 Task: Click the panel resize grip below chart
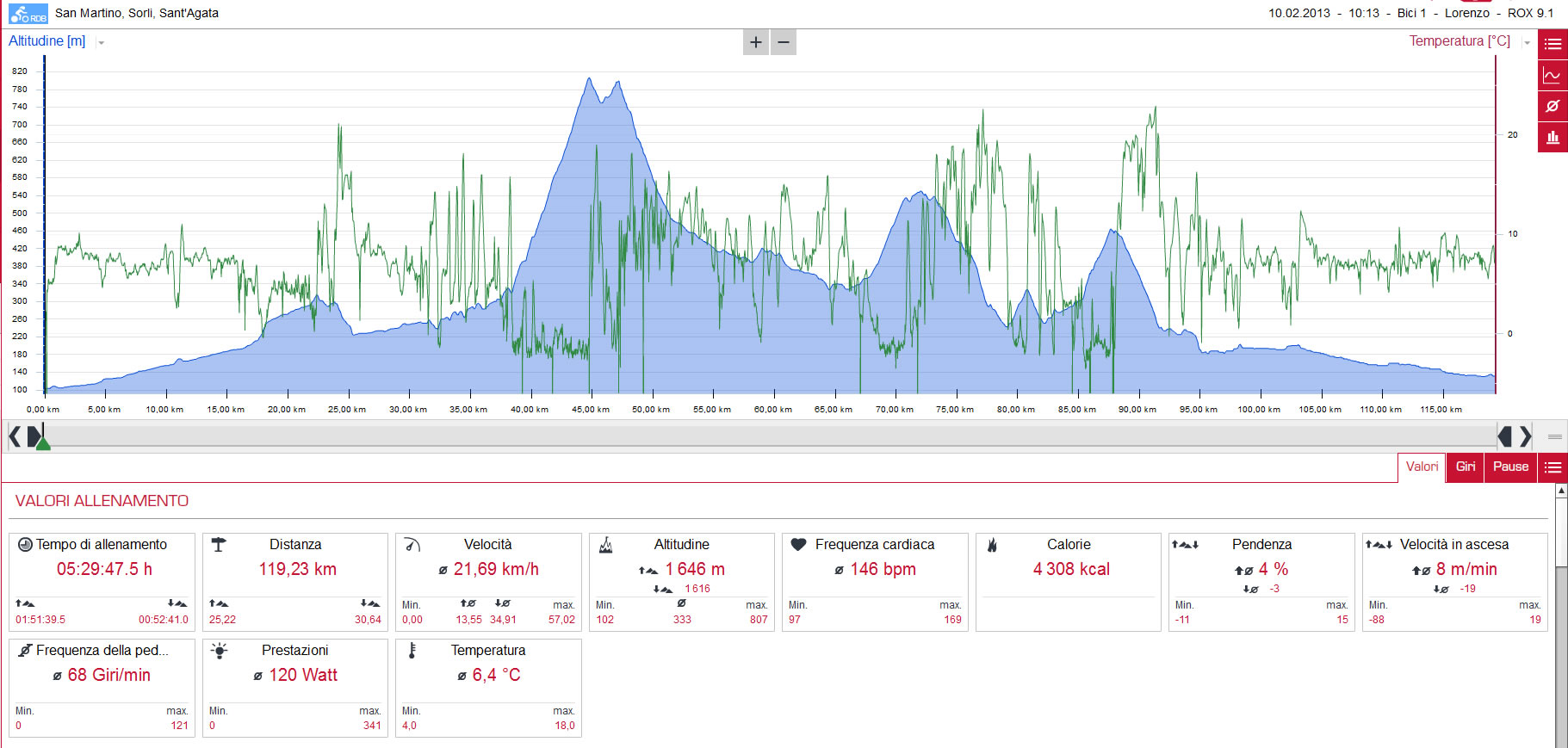point(1554,436)
